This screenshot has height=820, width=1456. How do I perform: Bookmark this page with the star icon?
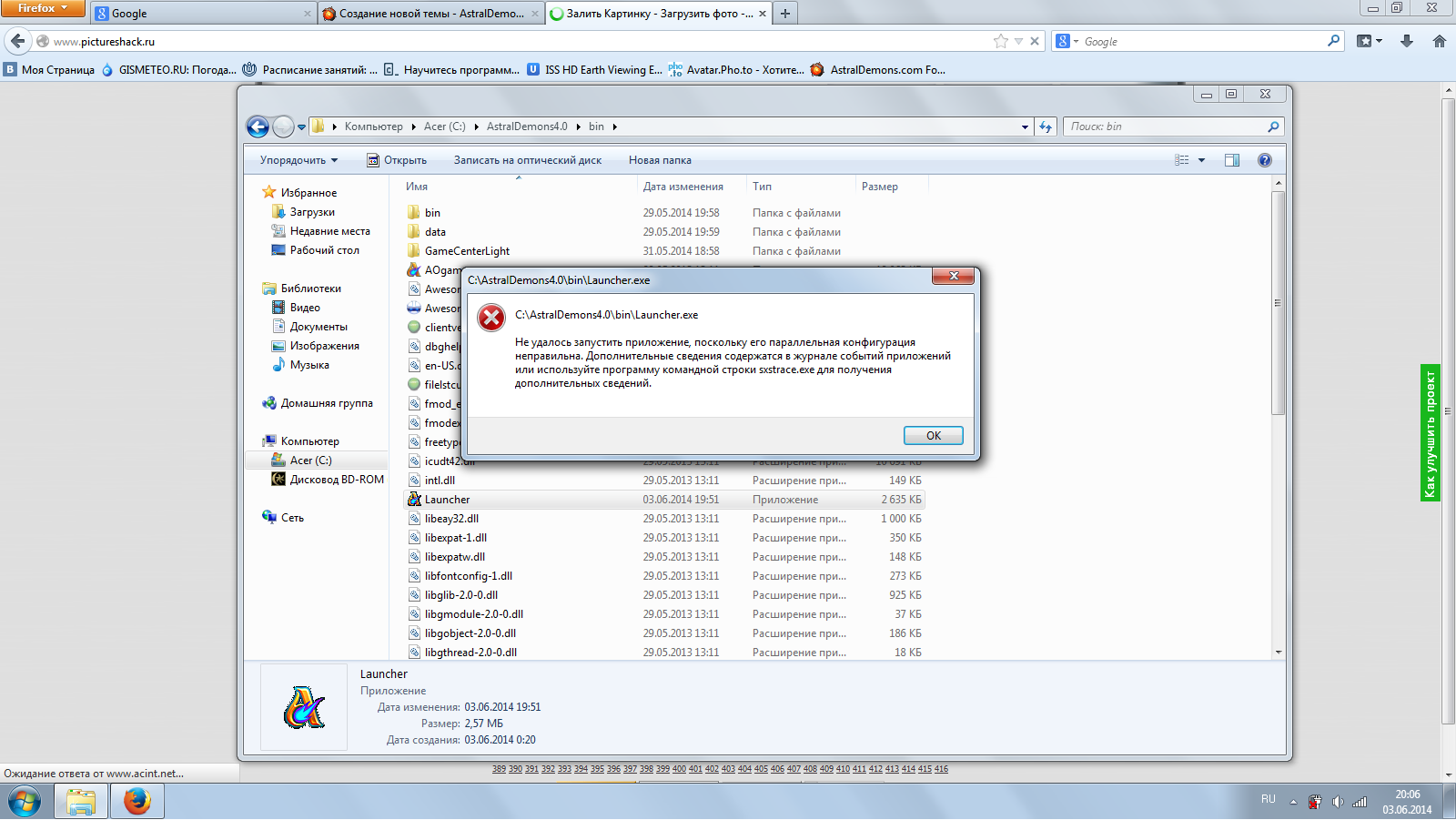pos(1001,41)
